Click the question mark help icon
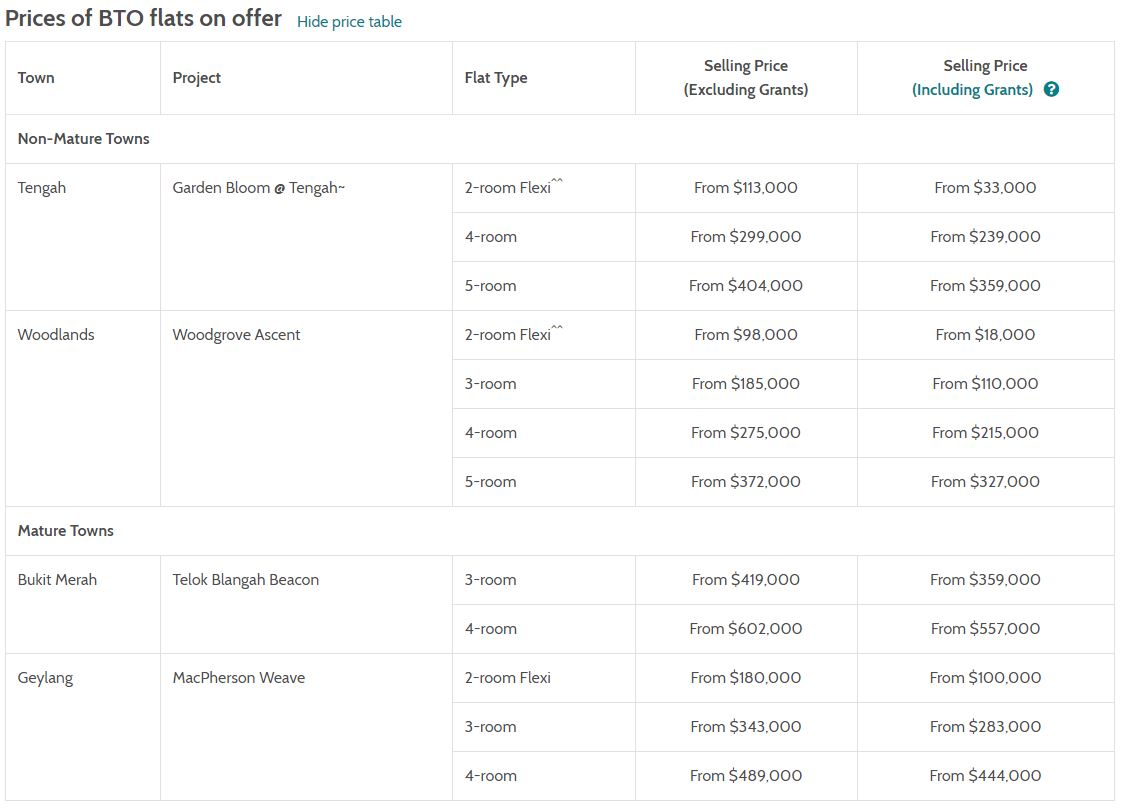 click(x=1051, y=90)
